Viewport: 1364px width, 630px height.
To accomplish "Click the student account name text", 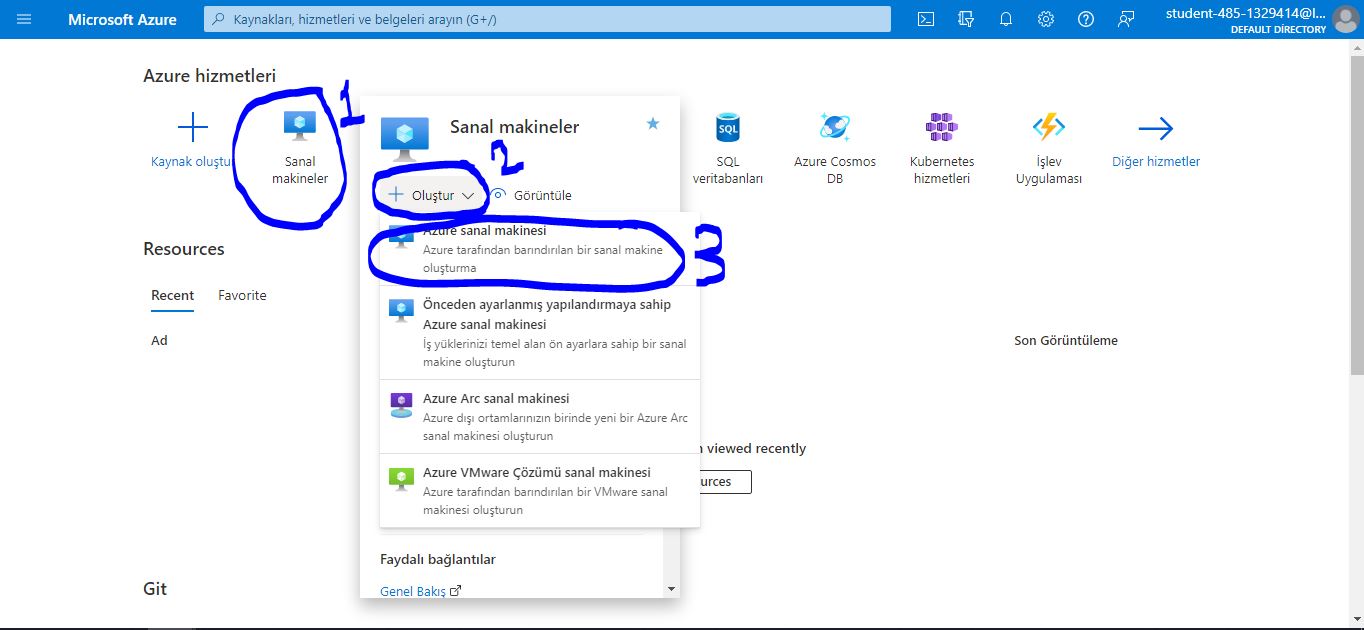I will [1246, 13].
